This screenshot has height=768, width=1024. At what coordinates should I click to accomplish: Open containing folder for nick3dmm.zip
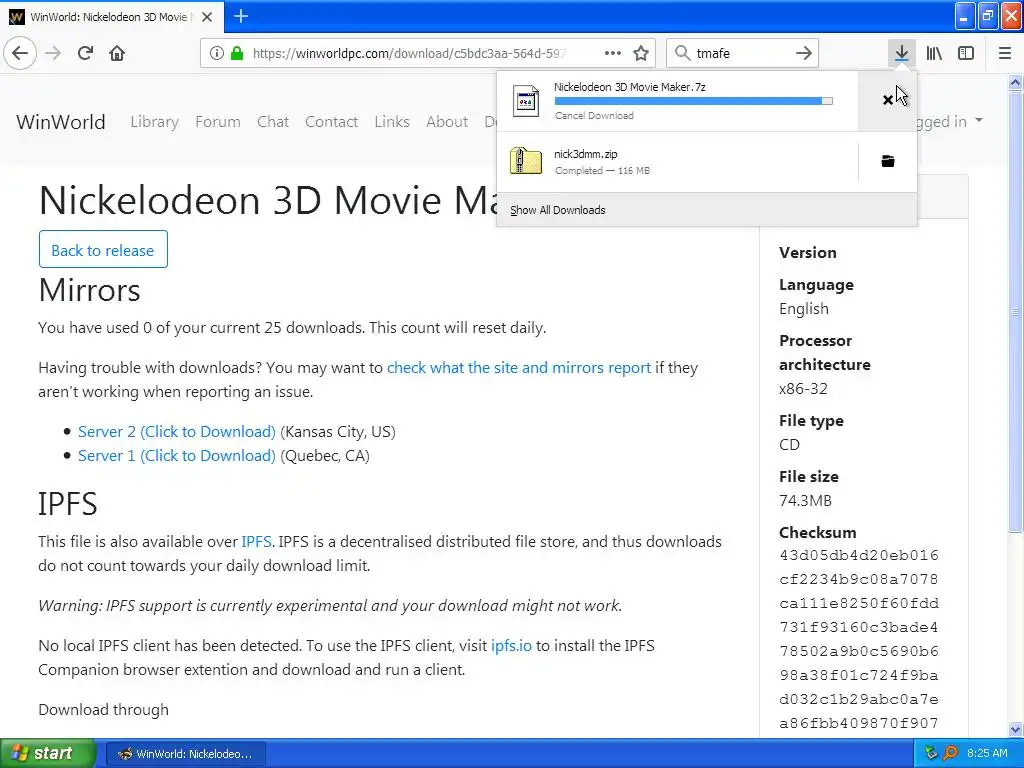[888, 161]
